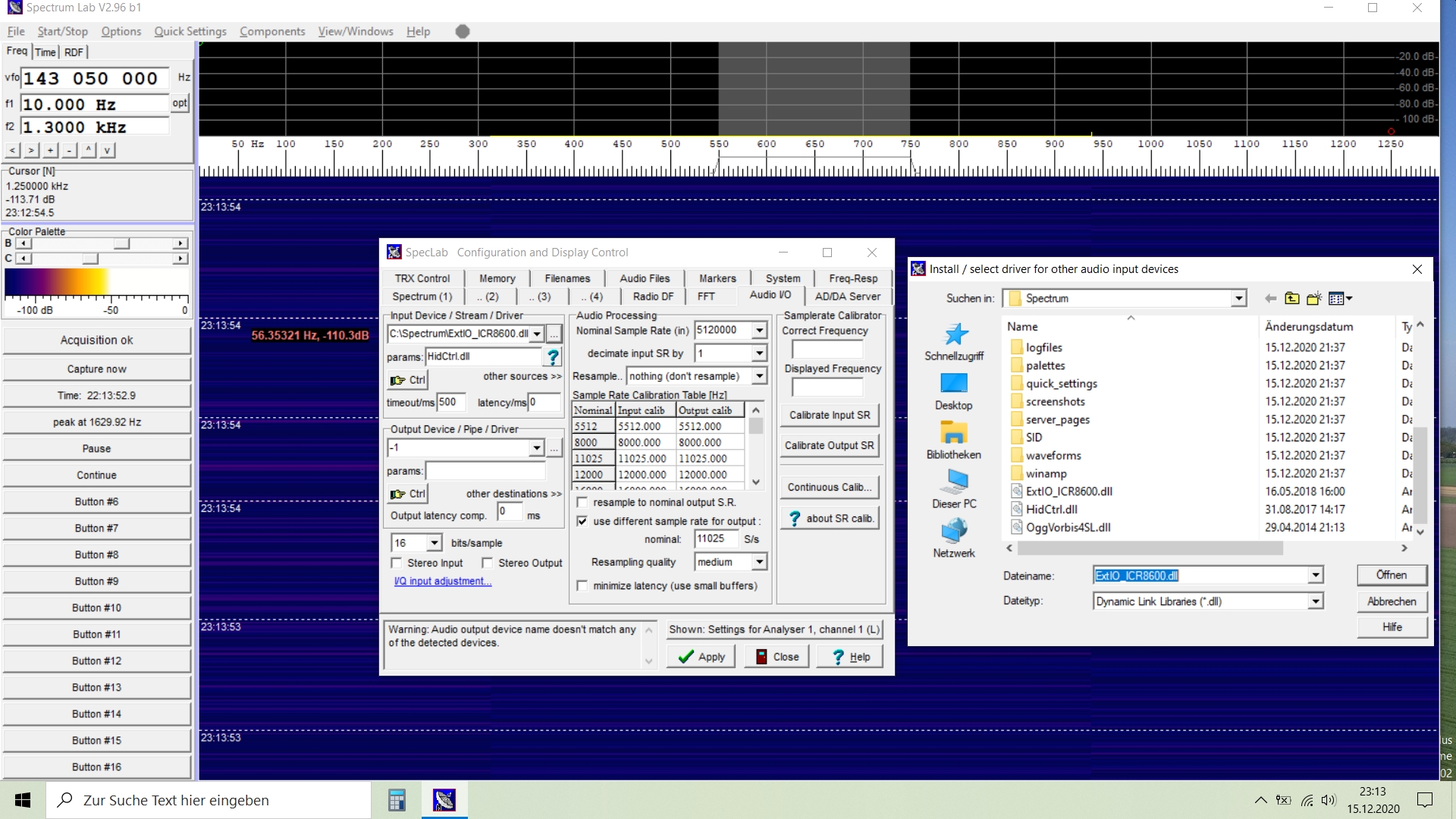This screenshot has height=819, width=1456.
Task: Click the color palette gradient bar
Action: [96, 282]
